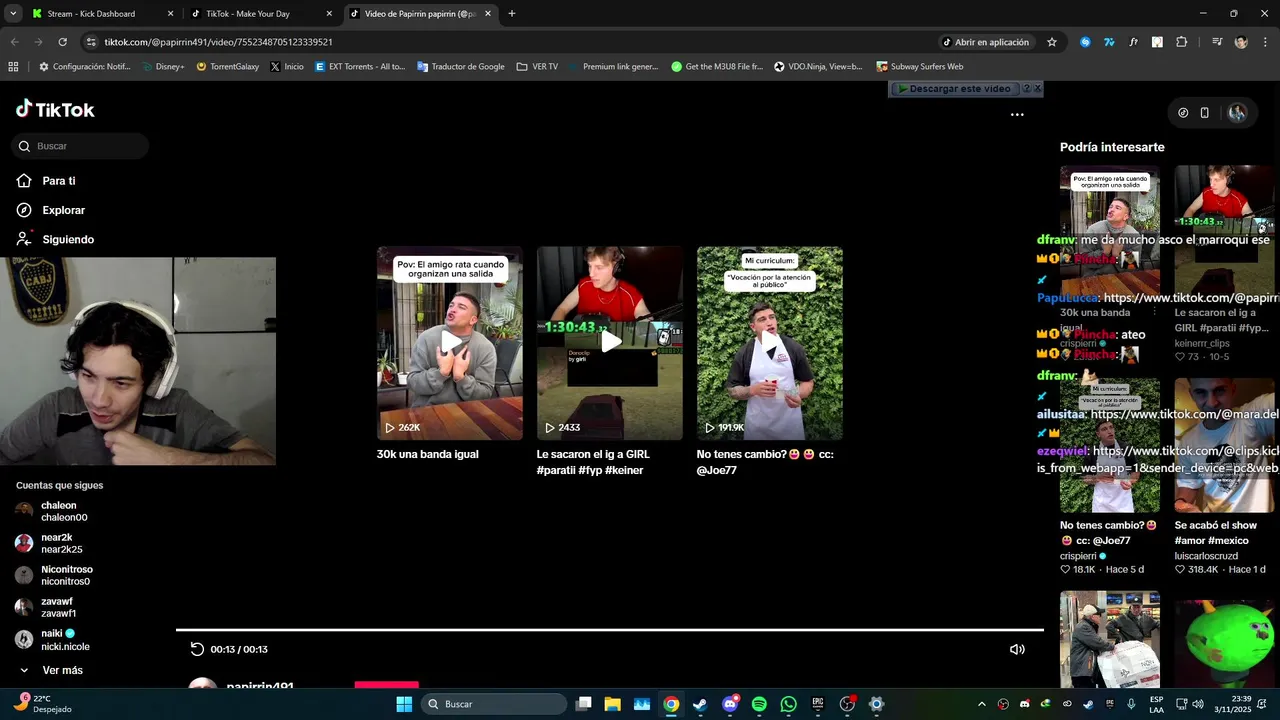This screenshot has width=1280, height=720.
Task: Open the browser Extensions puzzle icon
Action: pyautogui.click(x=1182, y=42)
